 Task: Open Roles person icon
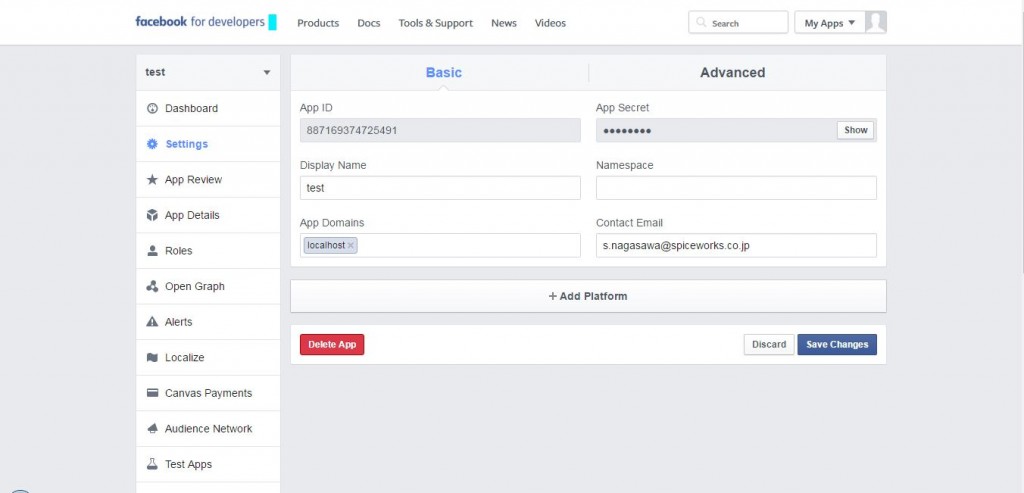click(x=152, y=251)
